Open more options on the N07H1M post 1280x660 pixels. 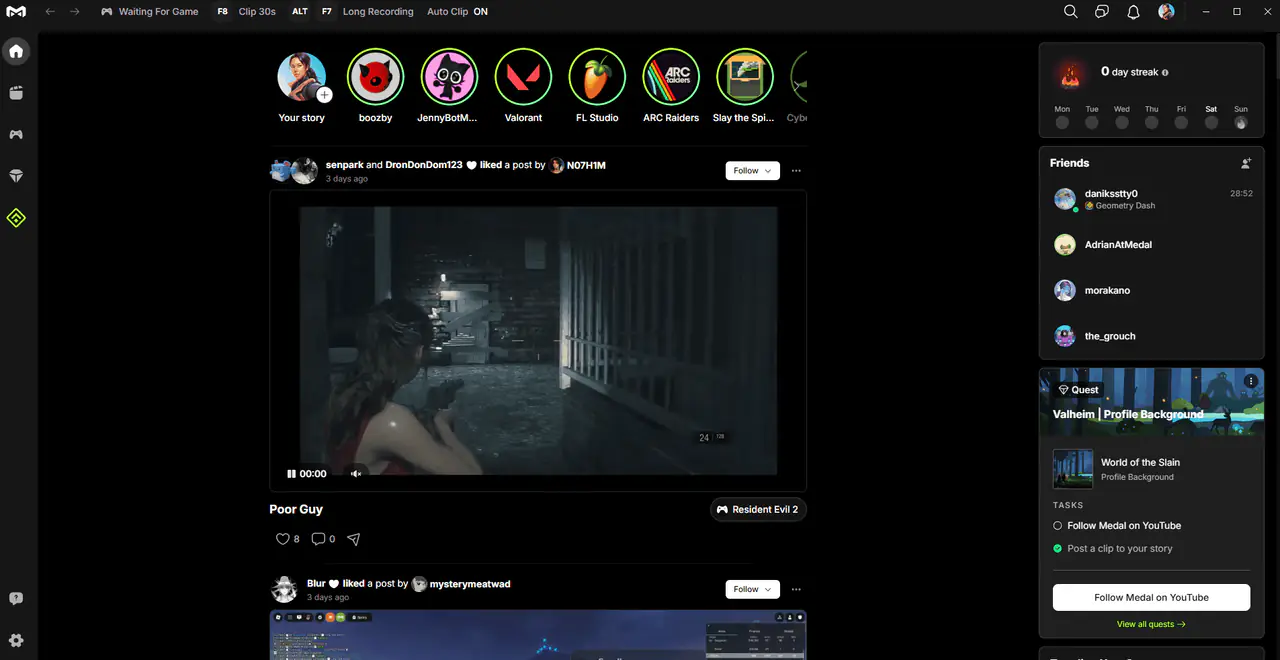click(796, 171)
